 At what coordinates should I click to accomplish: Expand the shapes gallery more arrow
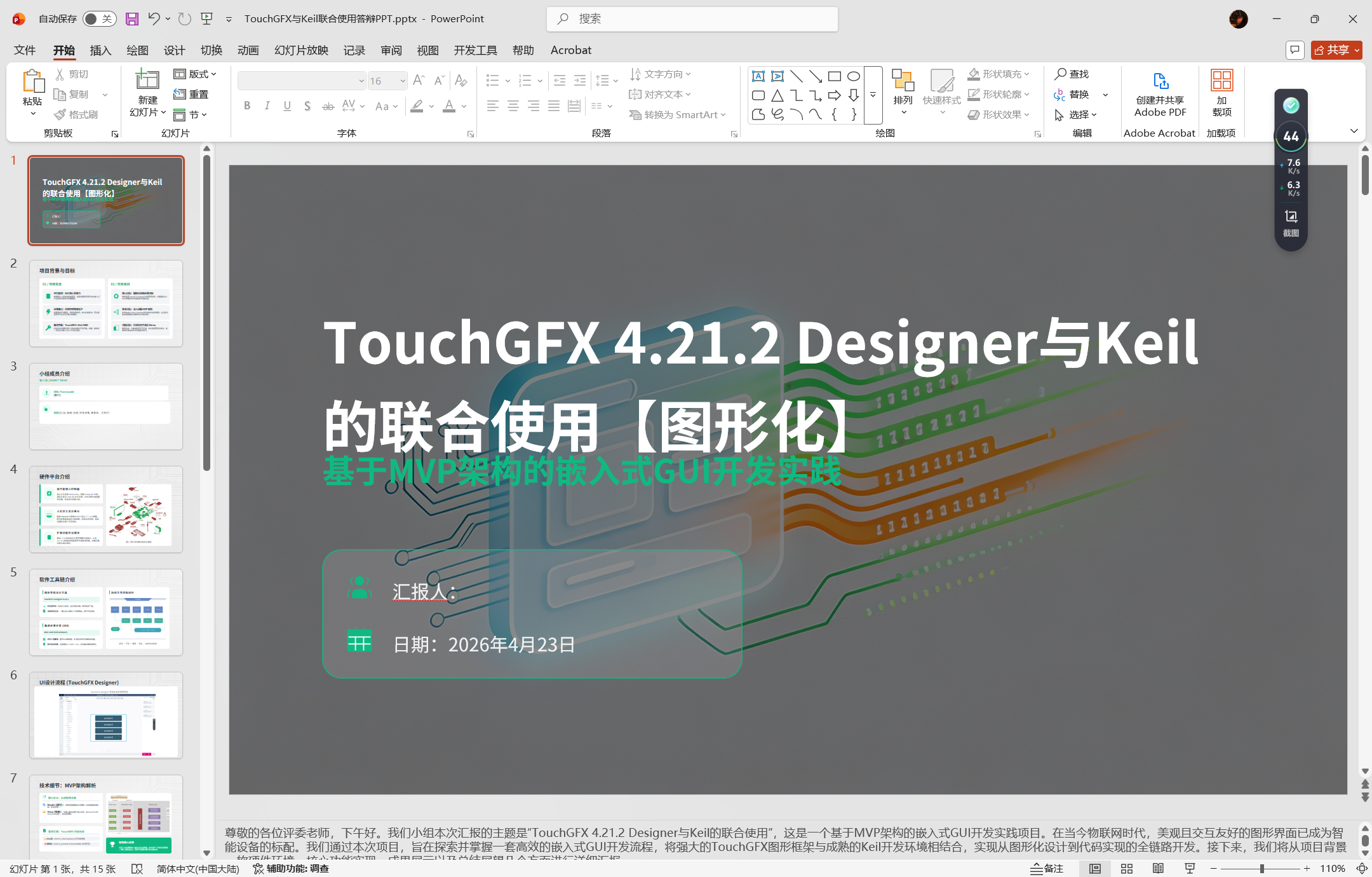click(x=873, y=95)
